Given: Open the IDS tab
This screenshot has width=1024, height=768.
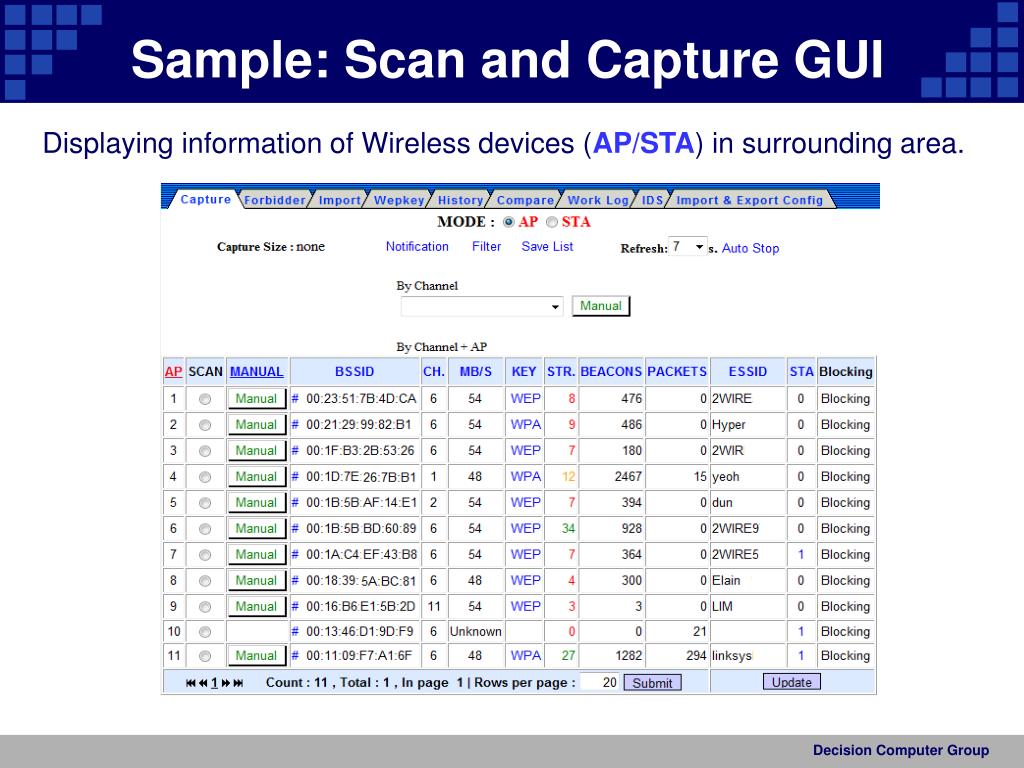Looking at the screenshot, I should point(652,200).
